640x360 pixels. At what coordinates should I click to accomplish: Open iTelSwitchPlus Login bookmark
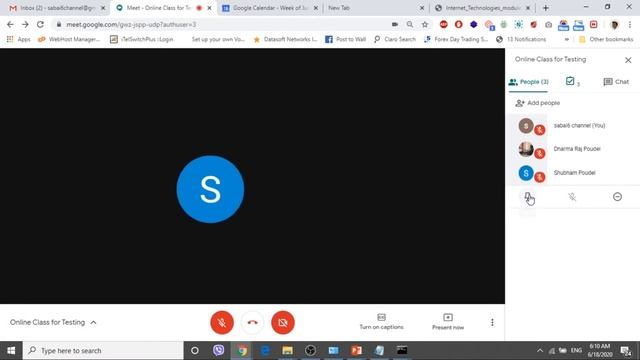[x=142, y=39]
